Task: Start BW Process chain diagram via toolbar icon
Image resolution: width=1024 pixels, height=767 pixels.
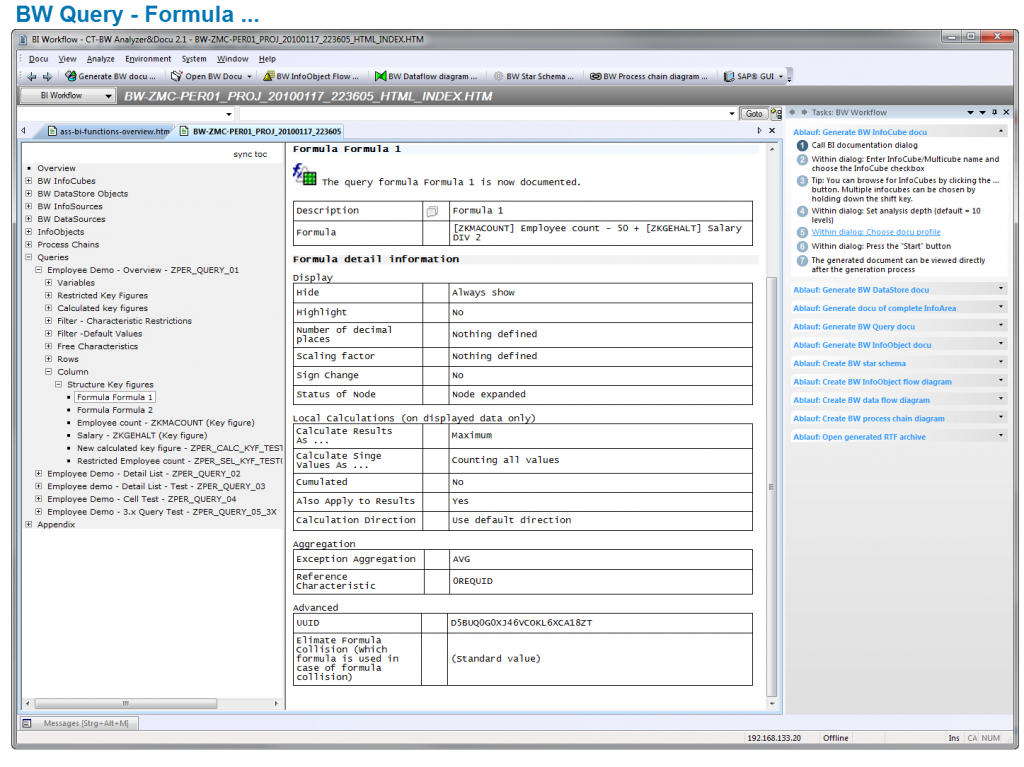Action: [595, 76]
